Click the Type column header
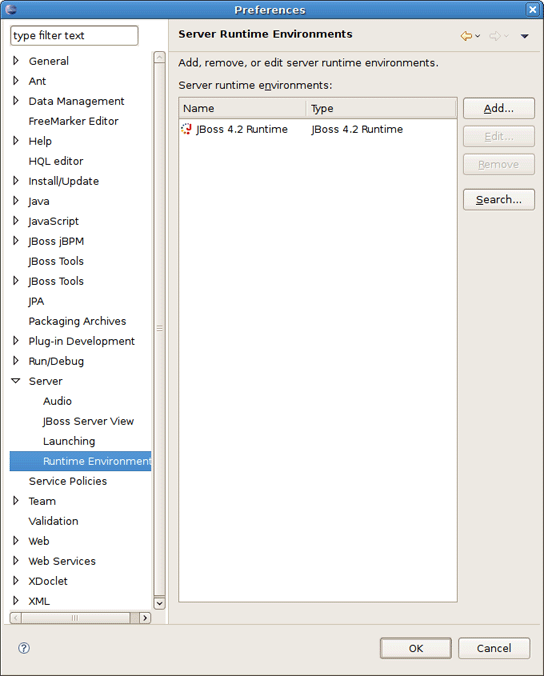This screenshot has height=676, width=544. pyautogui.click(x=381, y=108)
